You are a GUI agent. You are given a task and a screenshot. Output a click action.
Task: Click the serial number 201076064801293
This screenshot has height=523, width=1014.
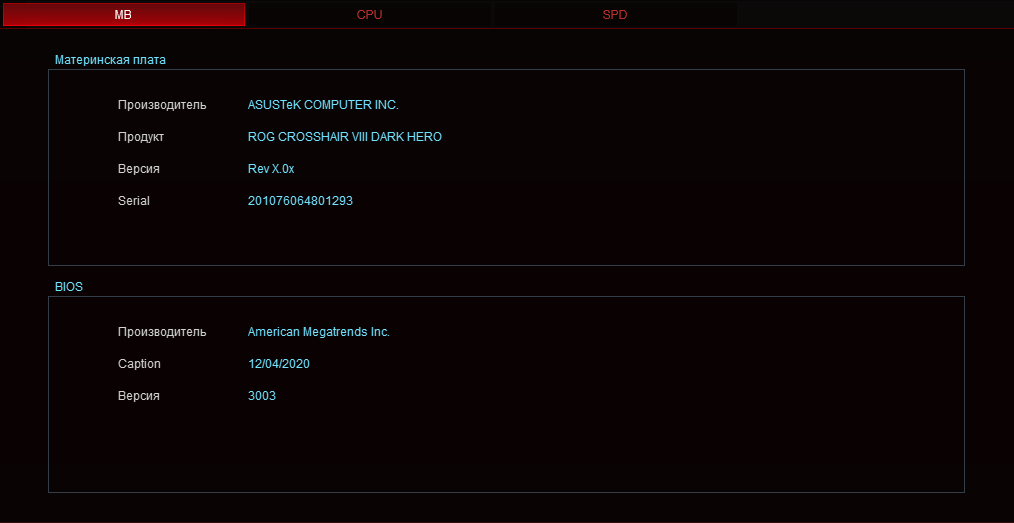pyautogui.click(x=300, y=201)
